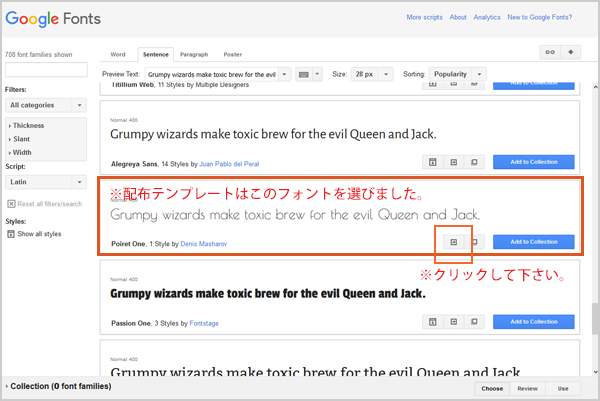The height and width of the screenshot is (401, 600).
Task: Open the Review step in collection bar
Action: (x=527, y=389)
